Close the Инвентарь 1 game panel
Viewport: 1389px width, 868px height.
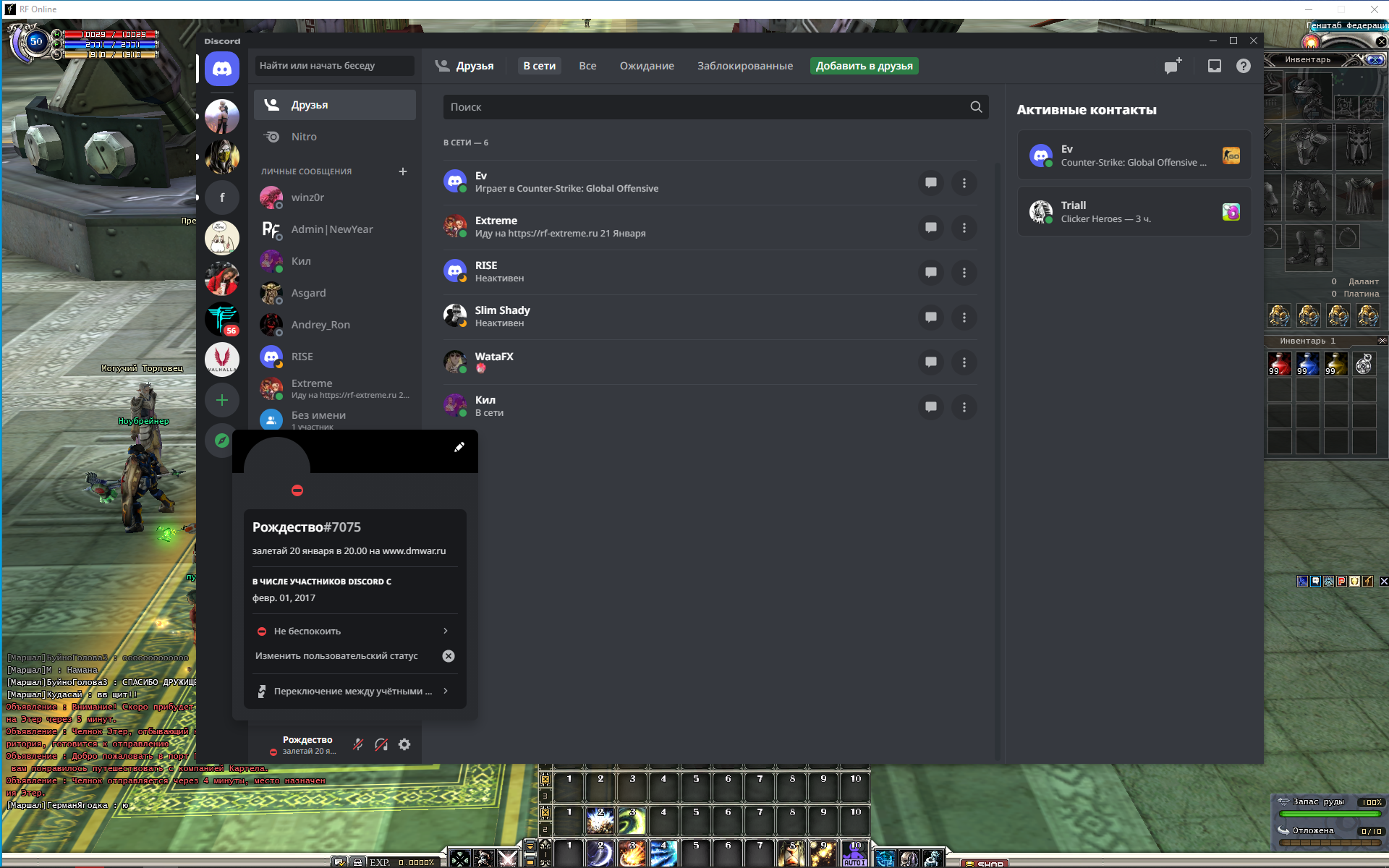click(x=1382, y=341)
